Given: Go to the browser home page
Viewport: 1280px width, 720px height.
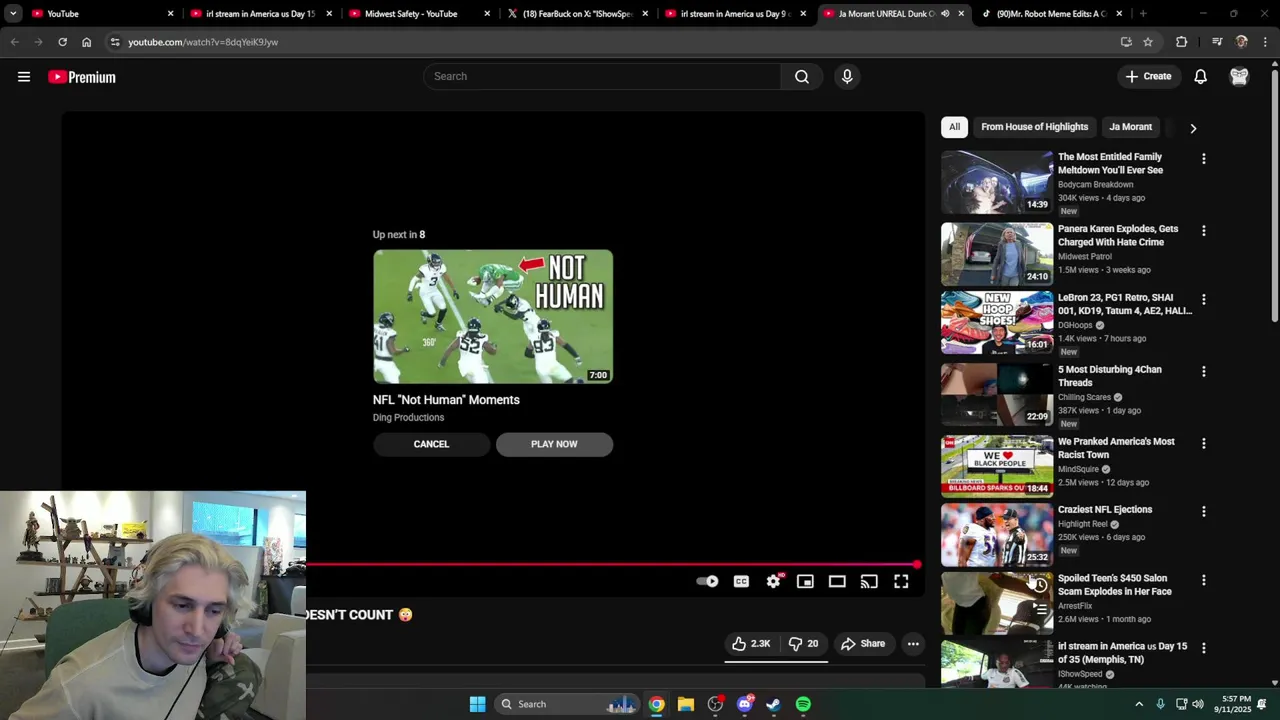Looking at the screenshot, I should pyautogui.click(x=87, y=42).
